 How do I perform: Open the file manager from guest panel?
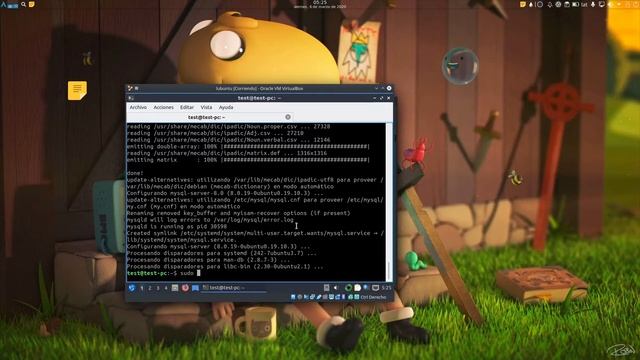click(175, 288)
